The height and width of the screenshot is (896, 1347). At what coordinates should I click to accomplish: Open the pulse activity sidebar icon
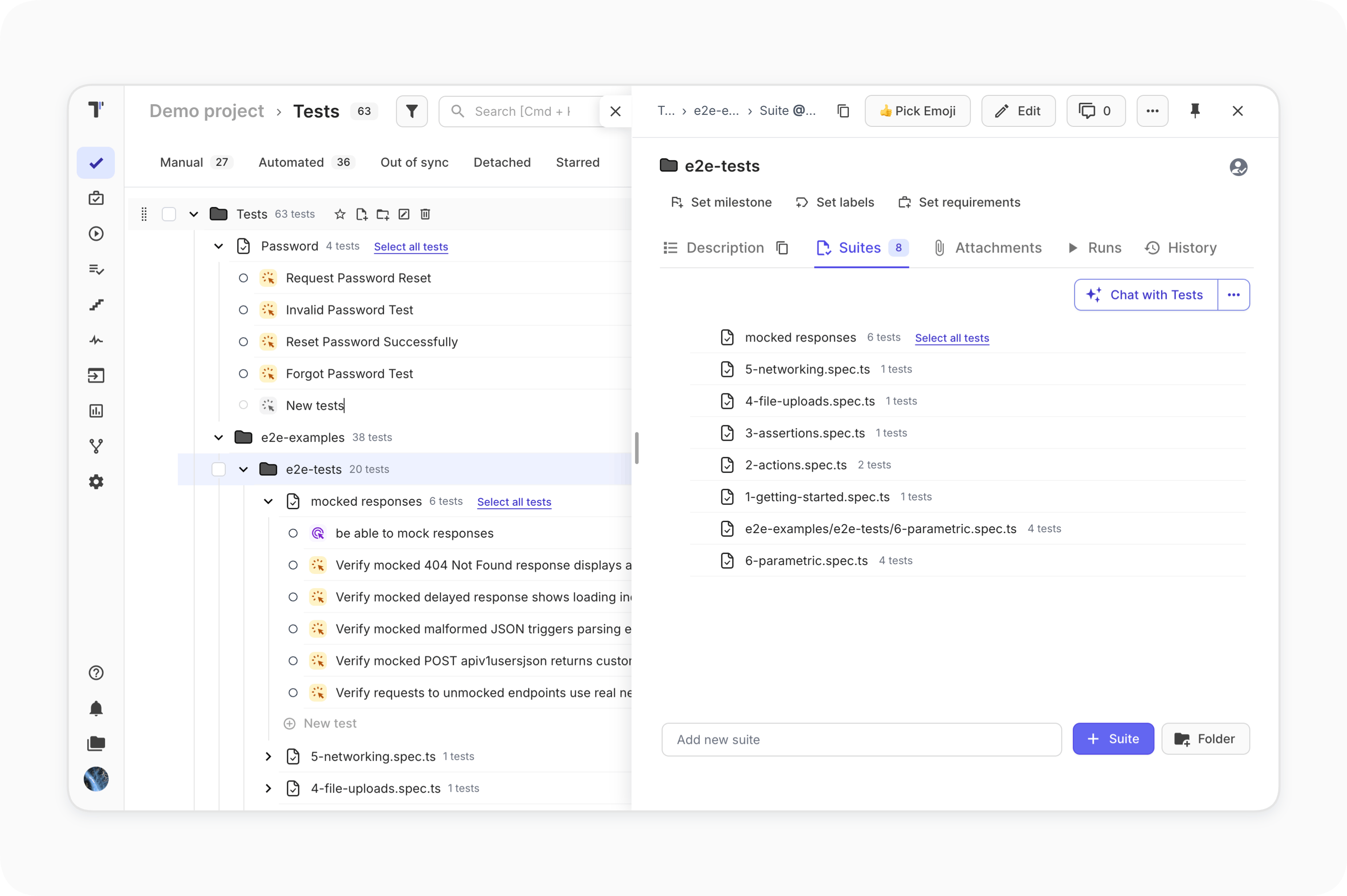pos(96,341)
